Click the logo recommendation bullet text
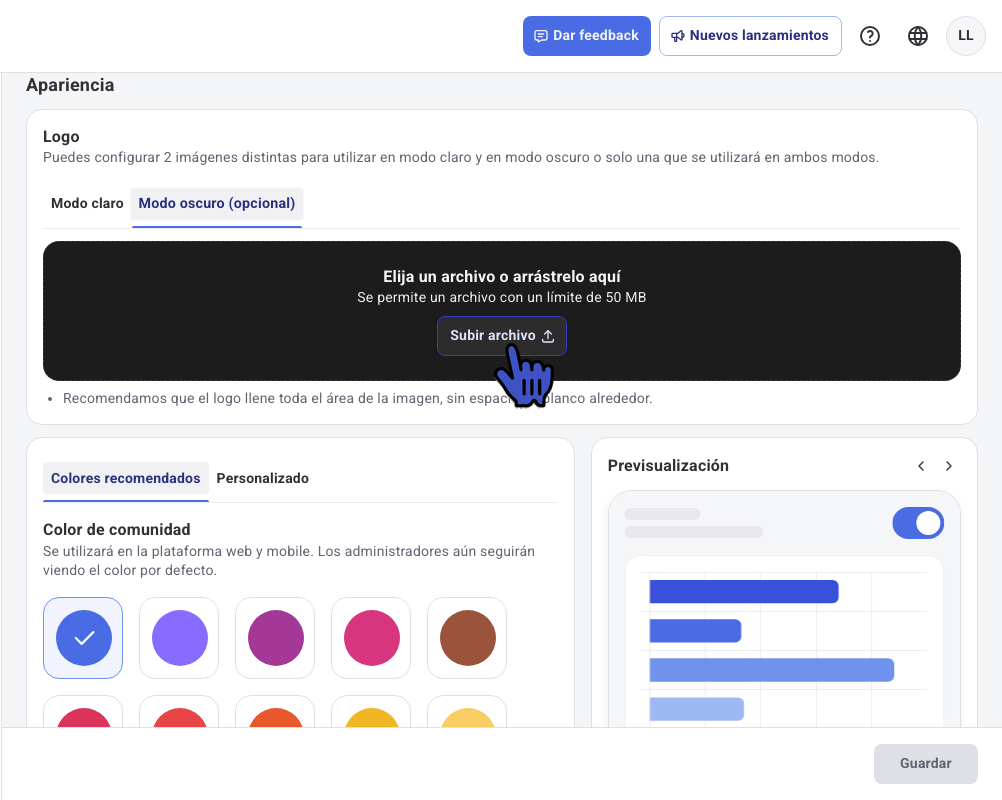Viewport: 1002px width, 800px height. pyautogui.click(x=357, y=399)
